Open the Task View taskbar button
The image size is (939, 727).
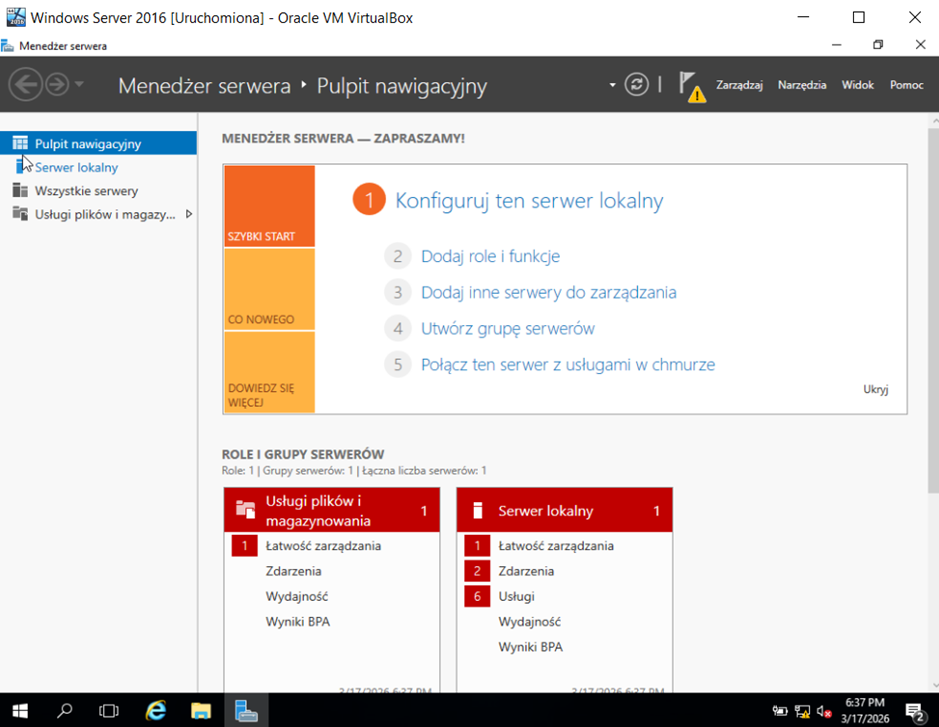(x=109, y=711)
